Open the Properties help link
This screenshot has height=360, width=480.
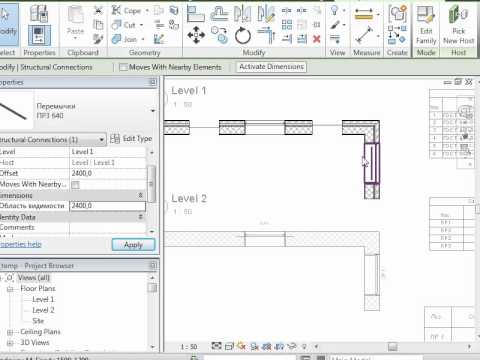coord(20,244)
